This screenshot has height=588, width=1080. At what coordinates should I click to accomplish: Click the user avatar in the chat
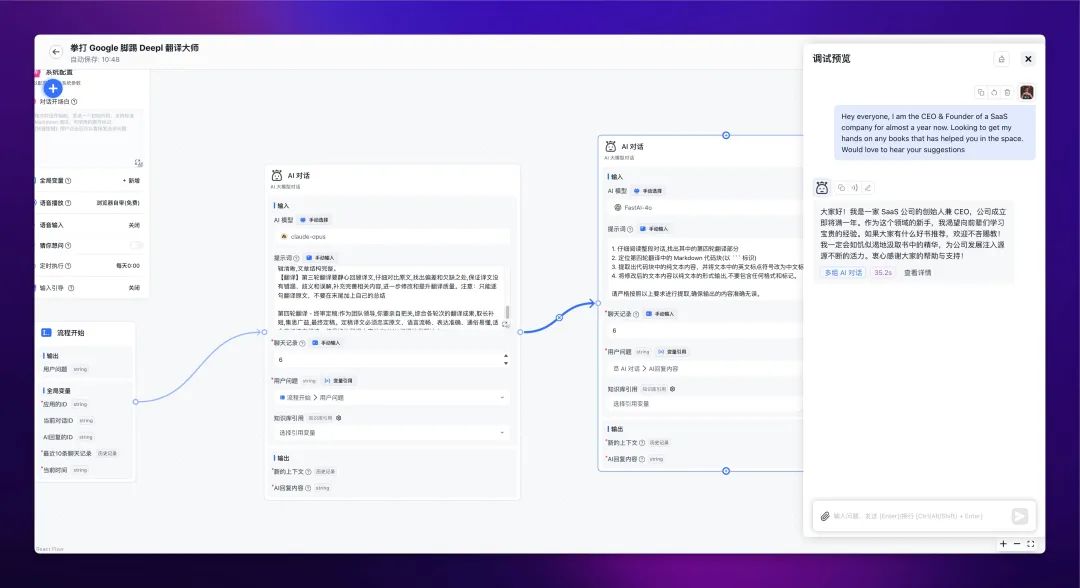[1026, 92]
